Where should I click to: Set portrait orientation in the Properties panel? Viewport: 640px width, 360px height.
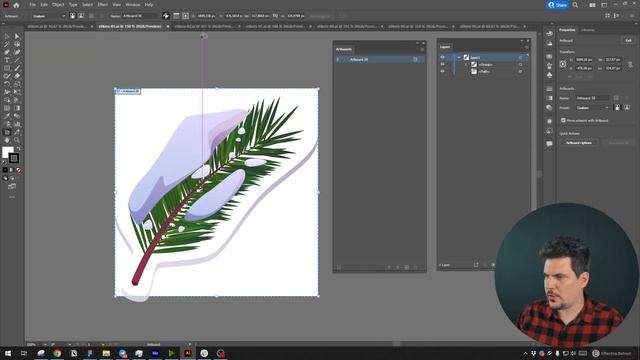[x=618, y=108]
